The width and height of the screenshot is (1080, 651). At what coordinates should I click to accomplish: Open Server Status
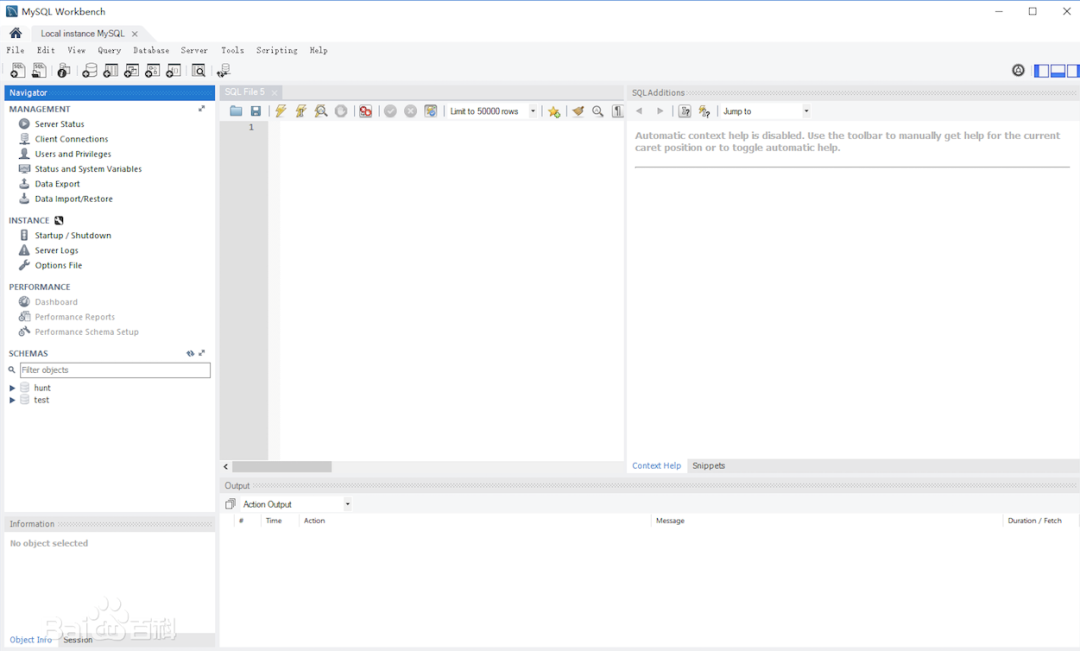pyautogui.click(x=60, y=124)
